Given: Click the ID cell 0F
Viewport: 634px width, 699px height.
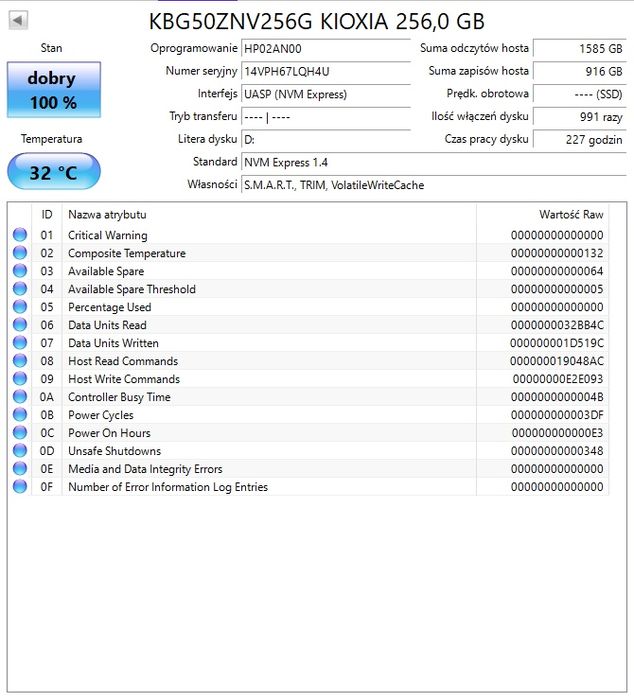Looking at the screenshot, I should pos(46,487).
